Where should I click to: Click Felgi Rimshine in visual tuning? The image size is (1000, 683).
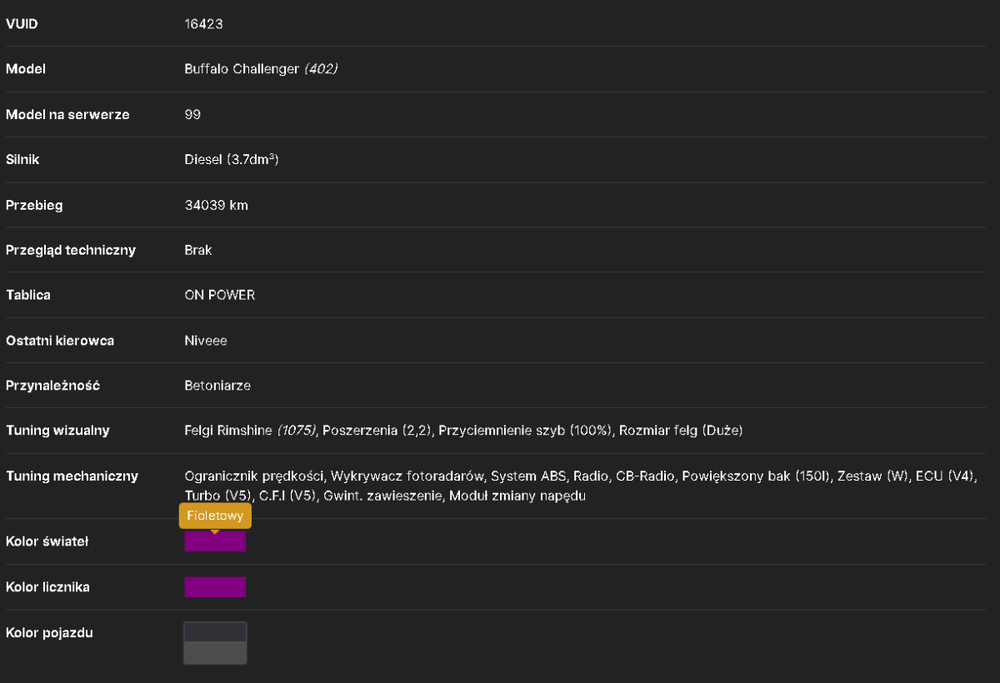tap(228, 430)
